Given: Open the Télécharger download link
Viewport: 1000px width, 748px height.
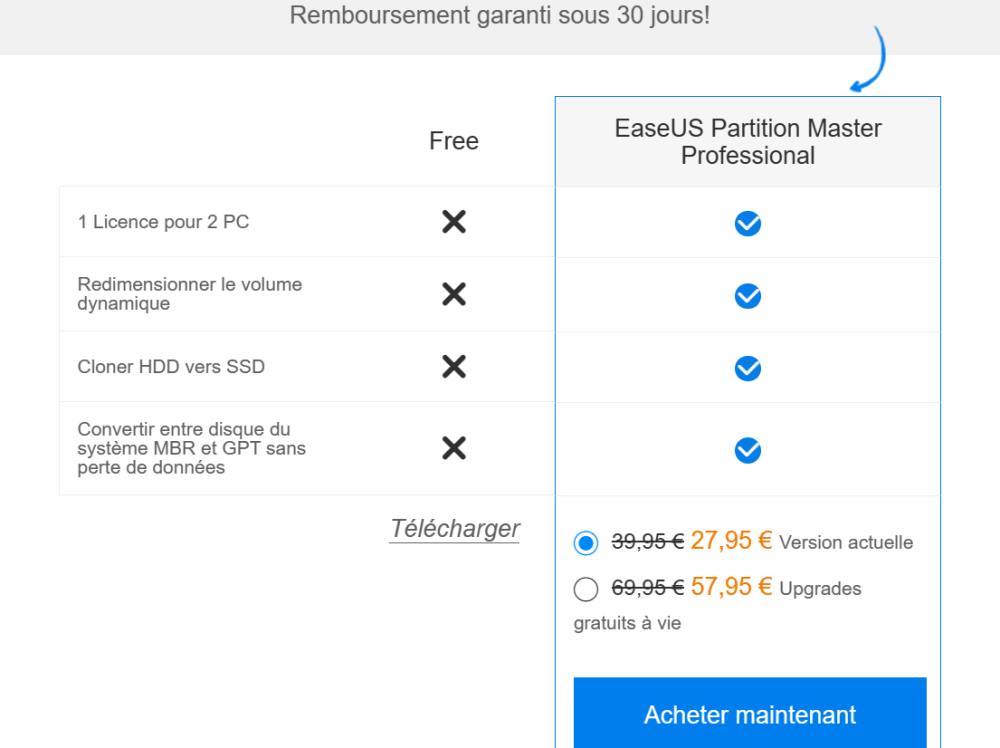Looking at the screenshot, I should pyautogui.click(x=455, y=529).
